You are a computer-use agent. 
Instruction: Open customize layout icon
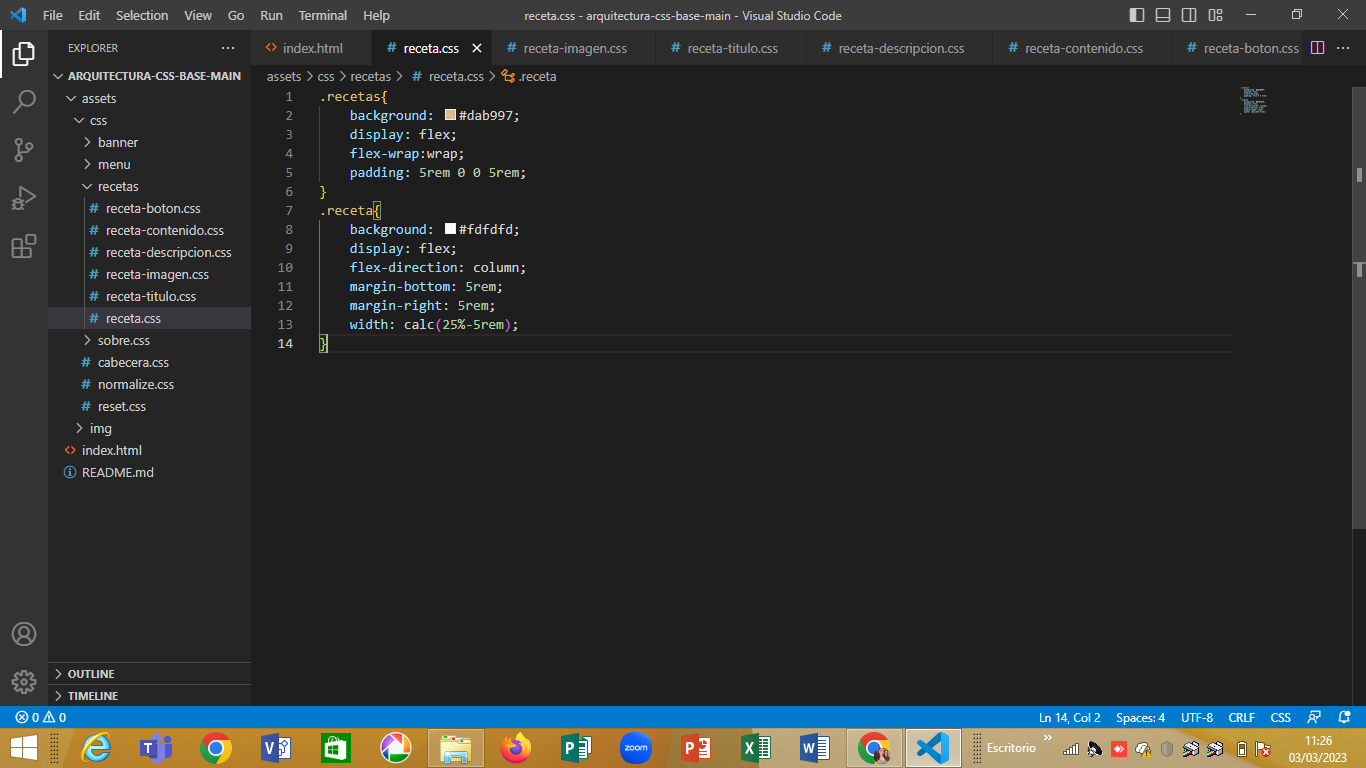click(x=1215, y=15)
